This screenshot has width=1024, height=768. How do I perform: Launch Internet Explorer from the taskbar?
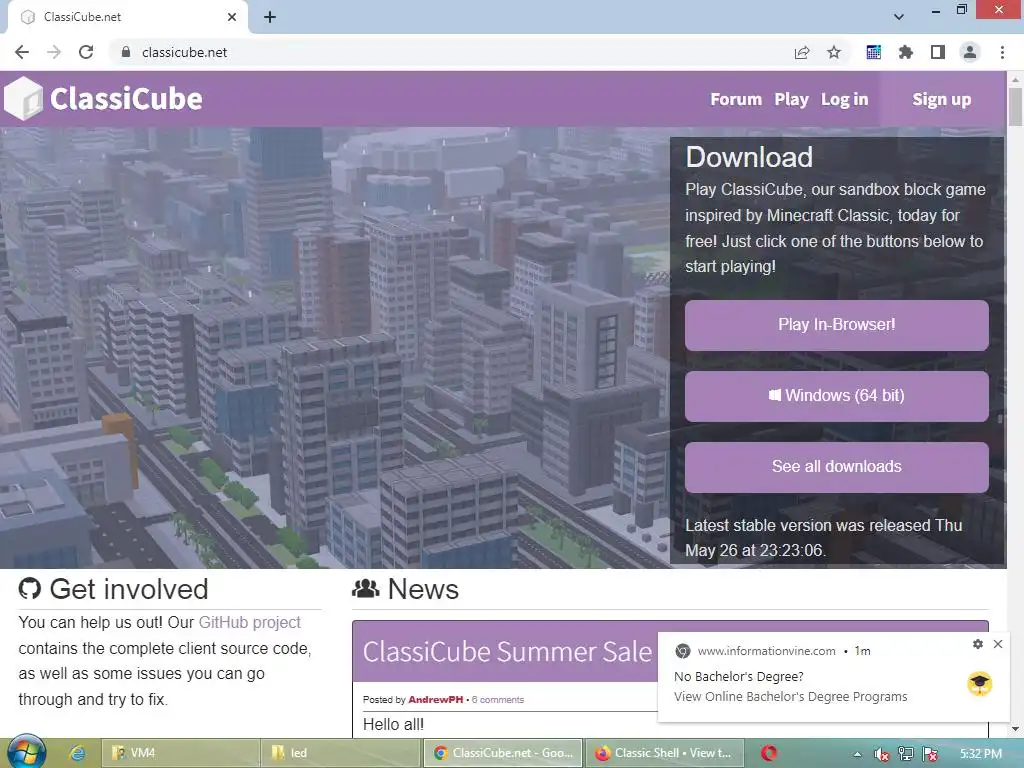77,753
